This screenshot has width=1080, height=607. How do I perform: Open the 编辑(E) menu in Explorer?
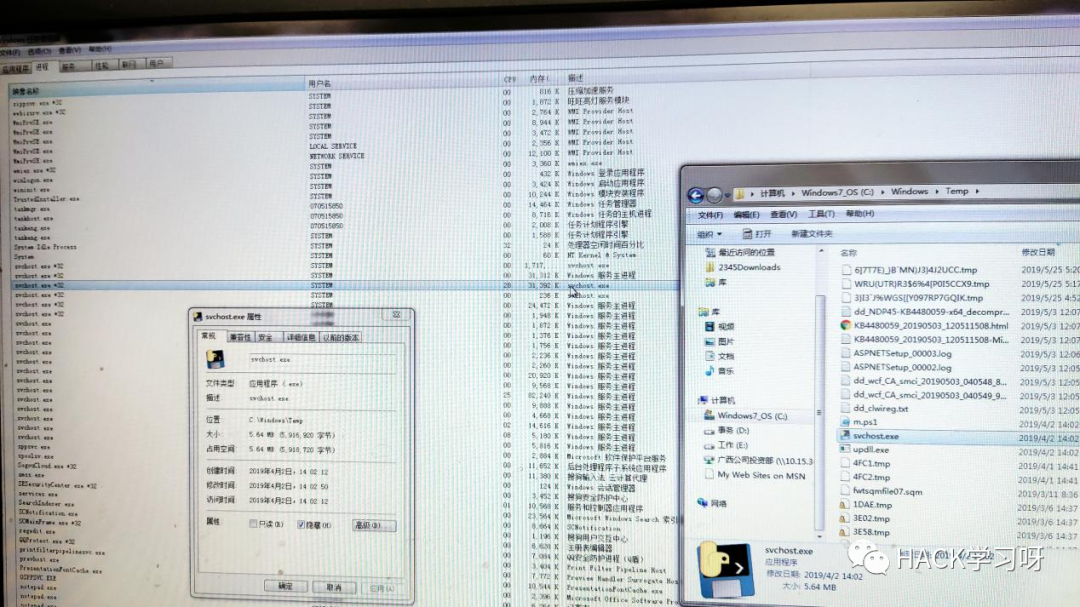click(746, 215)
